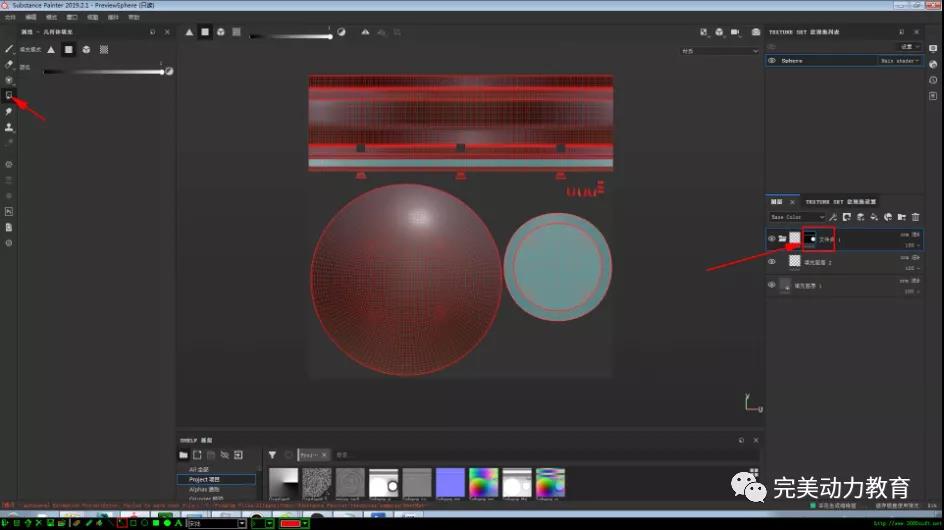
Task: Toggle visibility of fill layer 2
Action: click(771, 261)
